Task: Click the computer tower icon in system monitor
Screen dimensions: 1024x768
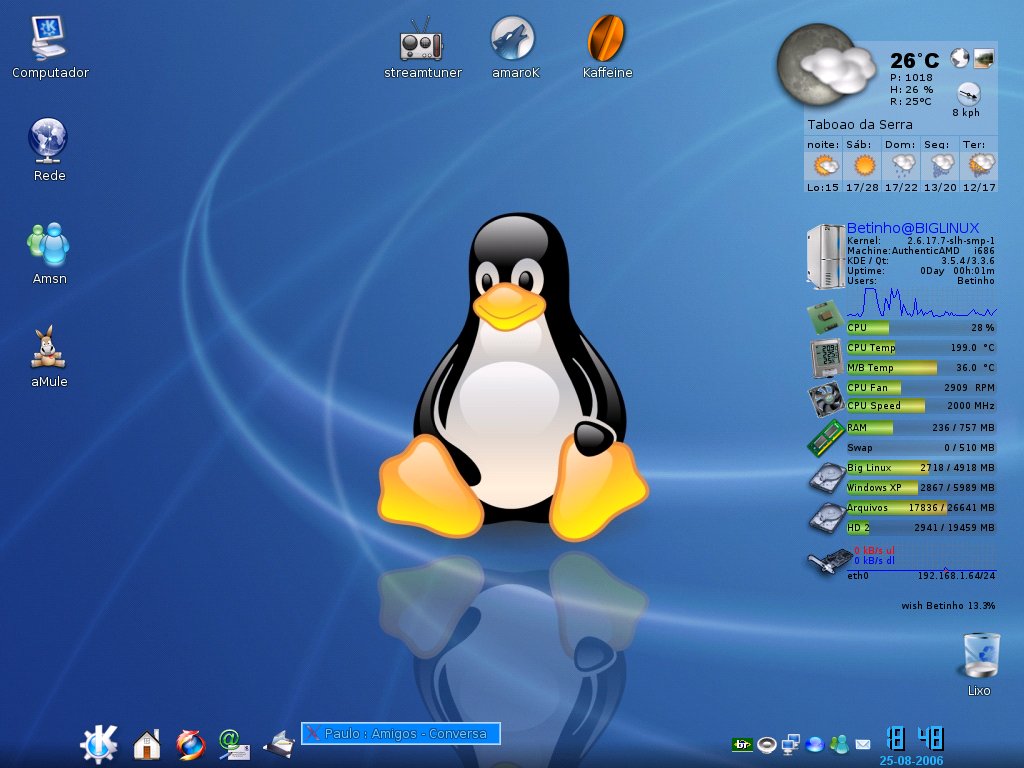Action: (825, 255)
